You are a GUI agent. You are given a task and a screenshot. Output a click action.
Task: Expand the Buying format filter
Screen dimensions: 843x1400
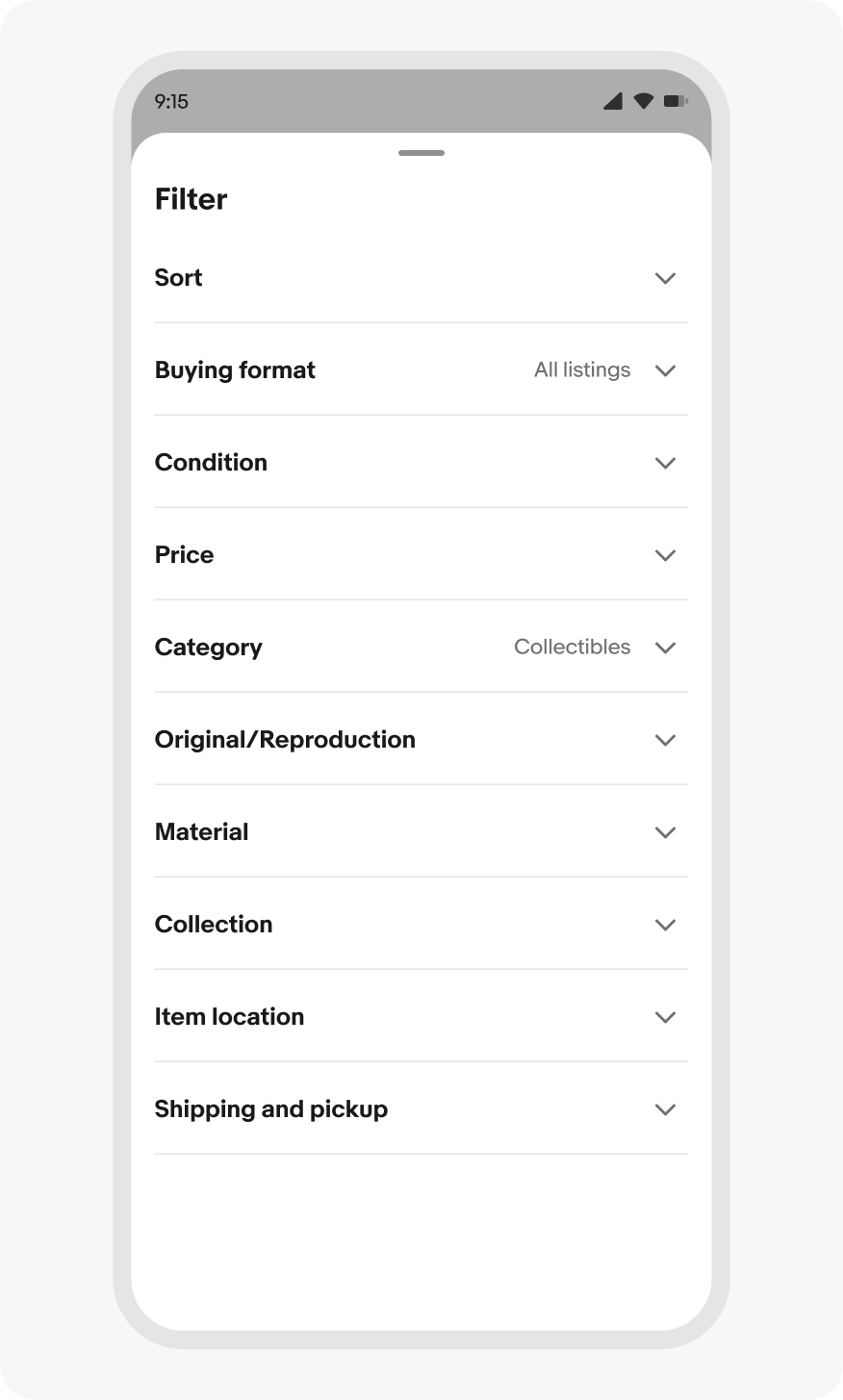pyautogui.click(x=665, y=370)
